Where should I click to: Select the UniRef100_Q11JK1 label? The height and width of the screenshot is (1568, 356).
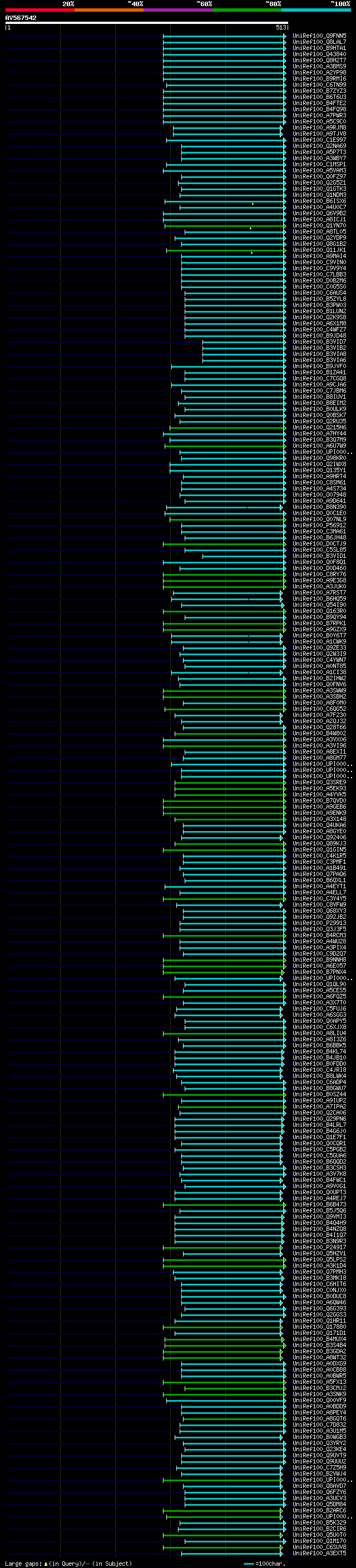click(319, 250)
